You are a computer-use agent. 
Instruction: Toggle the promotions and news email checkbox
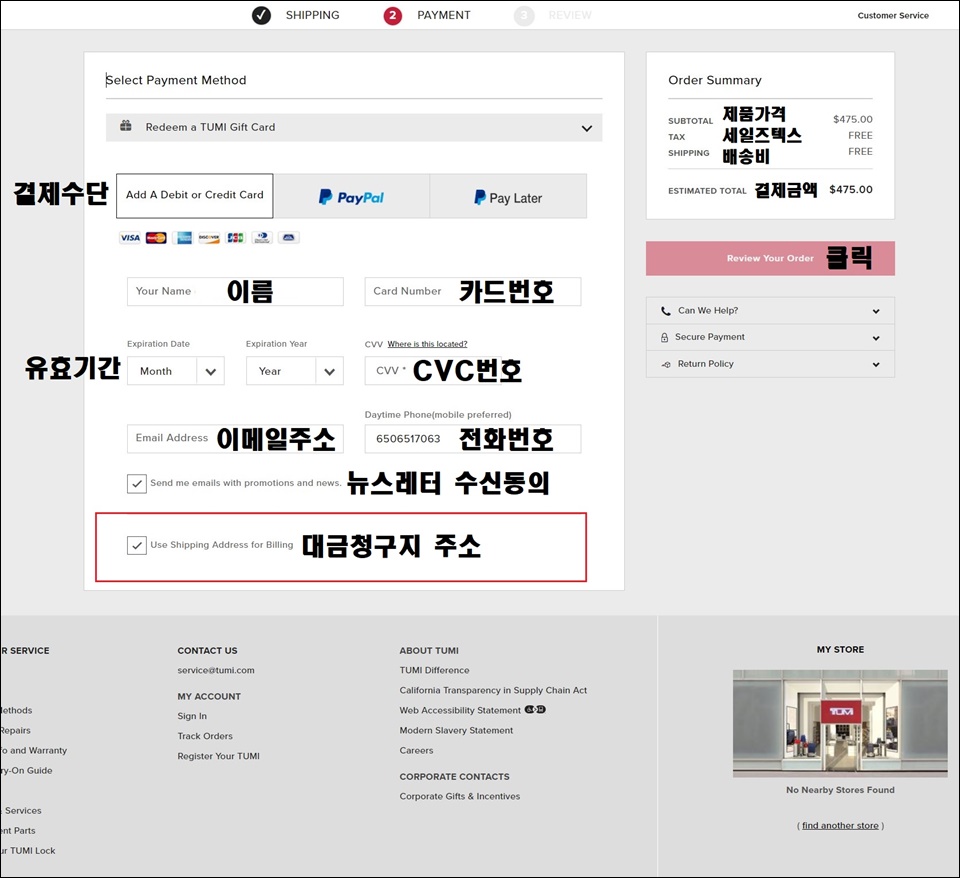pos(137,483)
